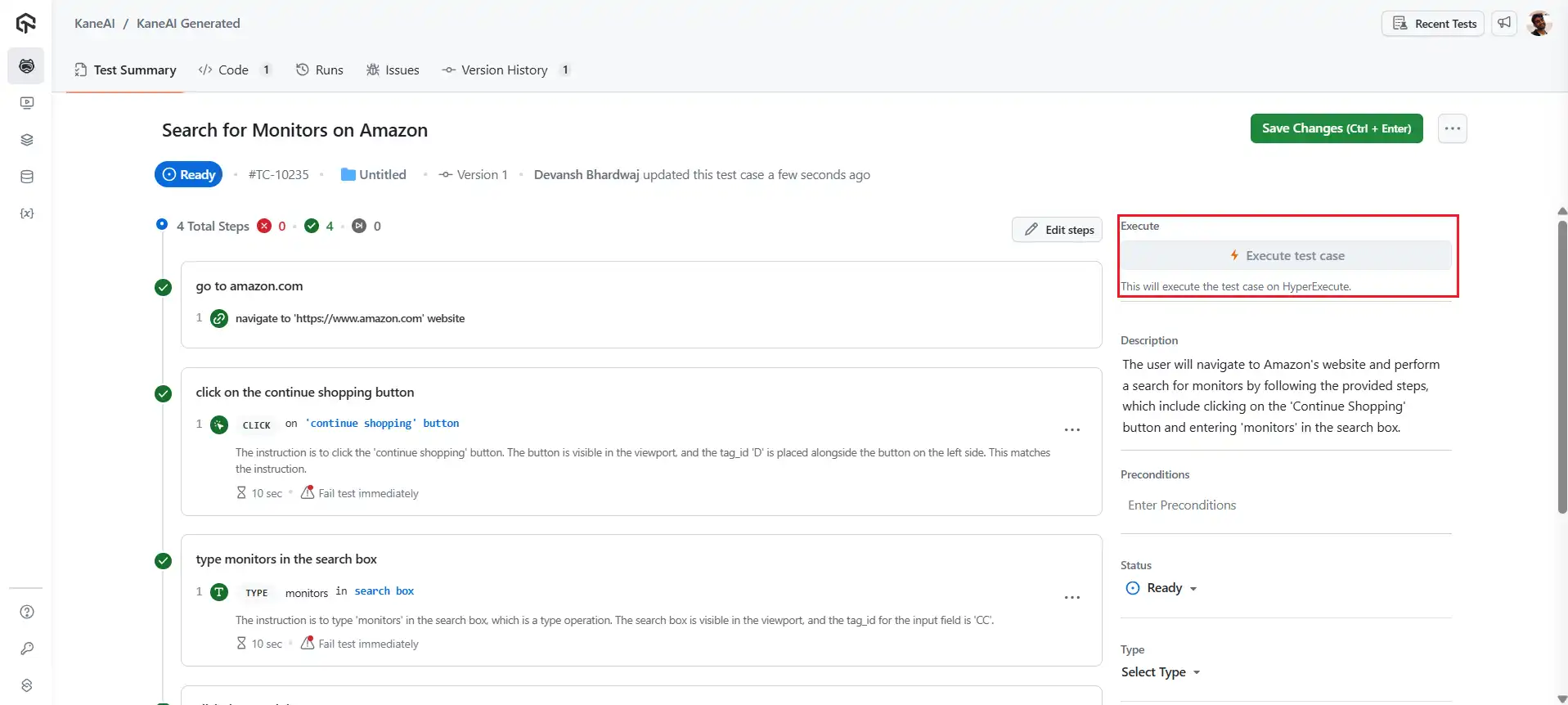
Task: Click the key icon in sidebar
Action: pyautogui.click(x=26, y=649)
